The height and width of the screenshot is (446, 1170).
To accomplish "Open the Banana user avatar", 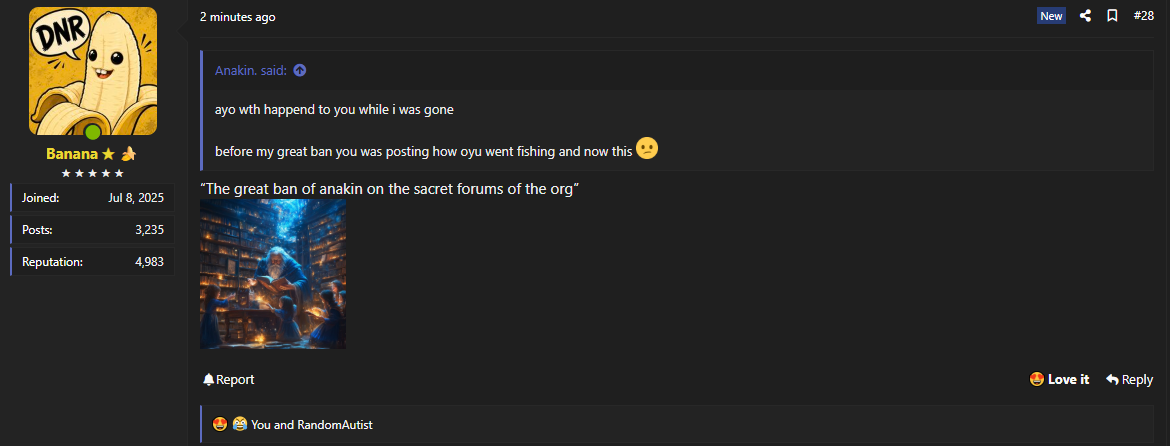I will [93, 72].
